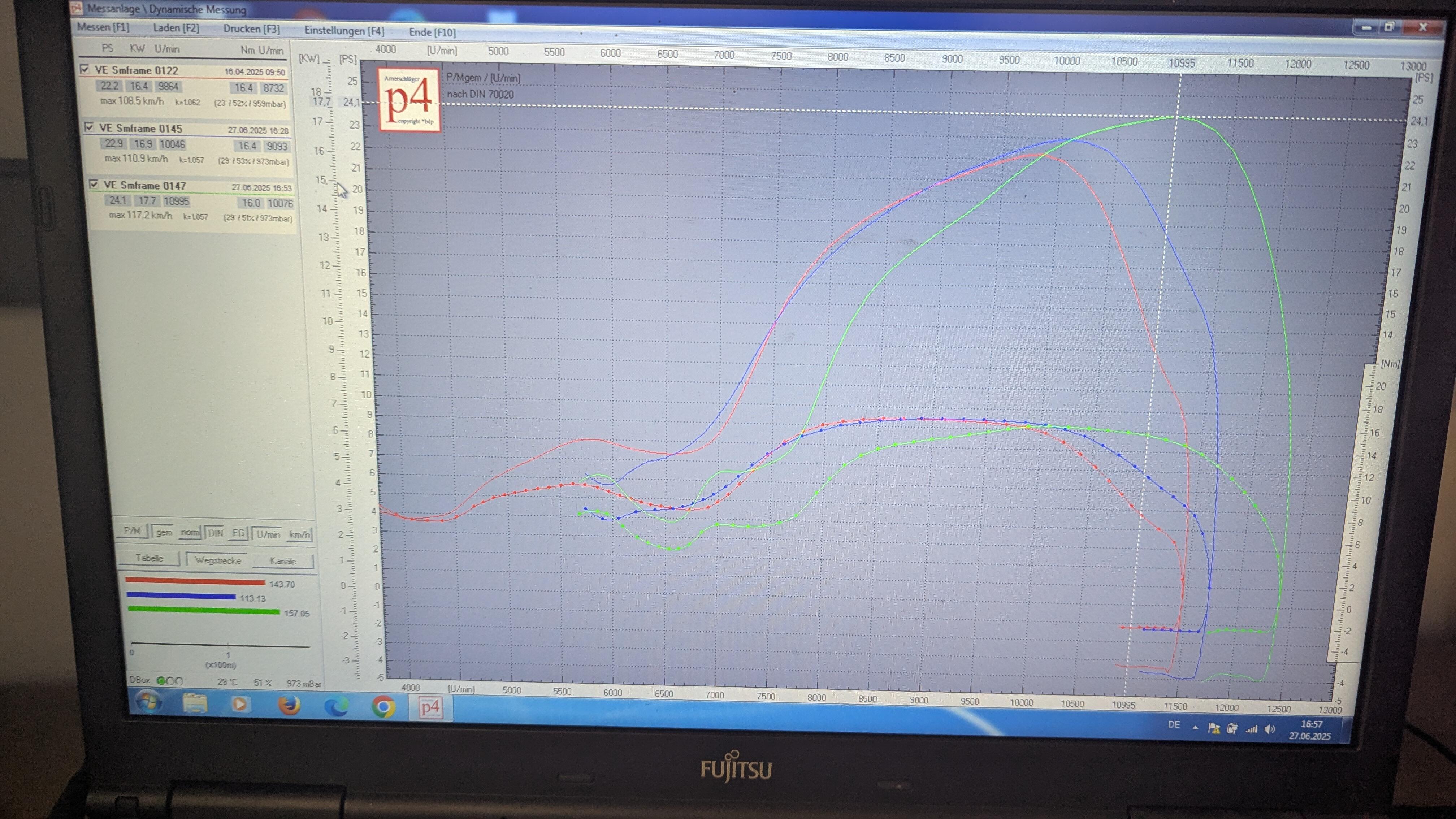Uncheck the VE Smframe 0147 checkbox
Screen dimensions: 1456x819
[94, 184]
